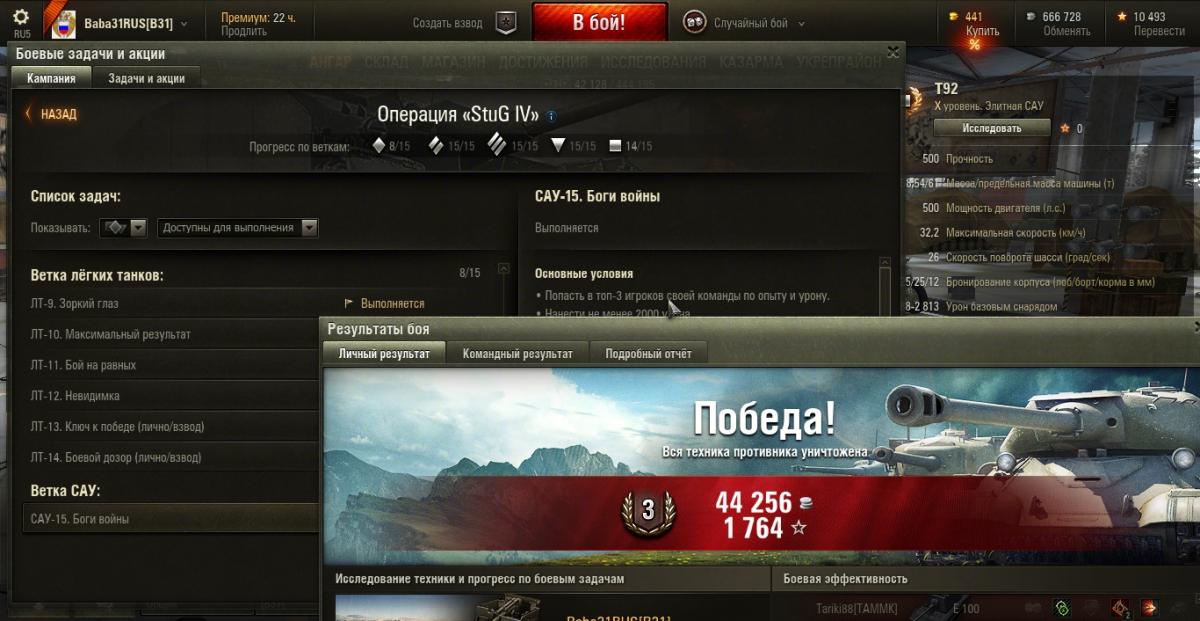This screenshot has height=621, width=1200.
Task: Switch to the 'Задачи и акции' tab
Action: [146, 78]
